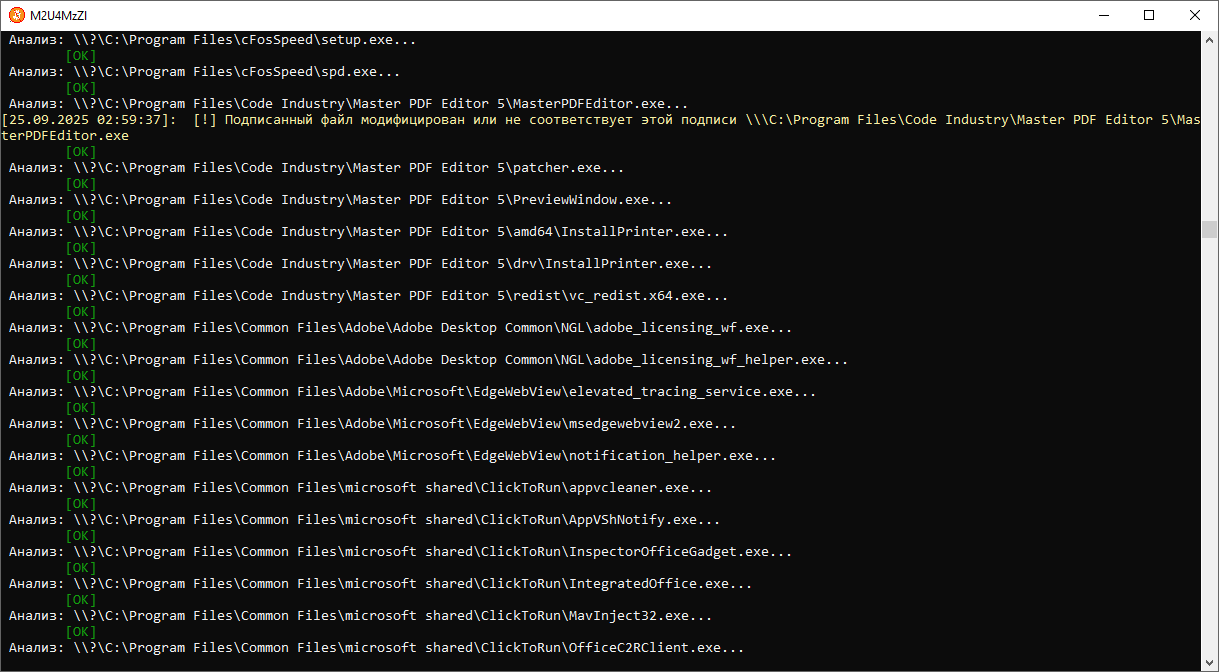Click the line for msedgewebview2.exe

373,424
